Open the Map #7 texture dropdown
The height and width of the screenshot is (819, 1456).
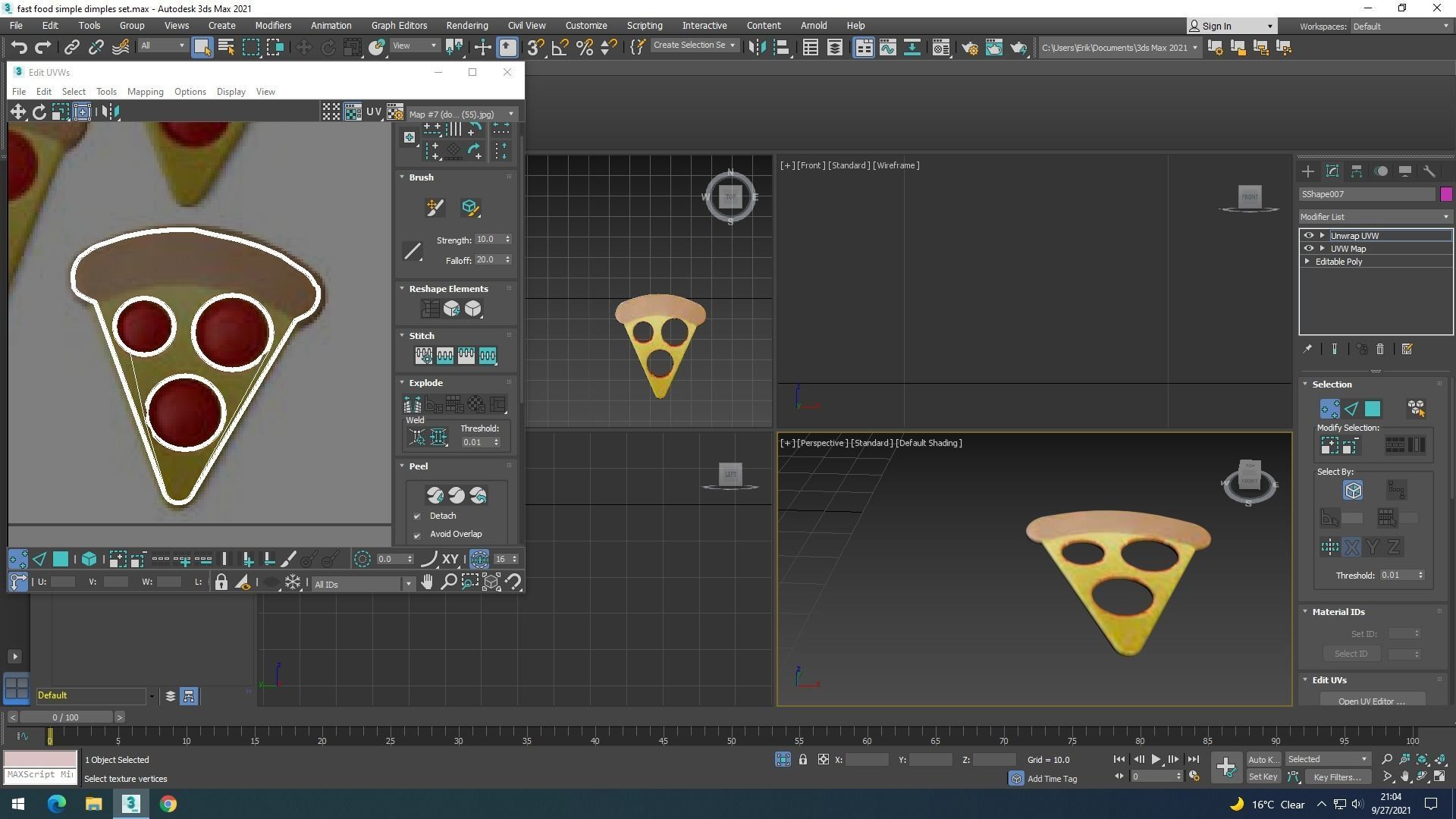(510, 114)
